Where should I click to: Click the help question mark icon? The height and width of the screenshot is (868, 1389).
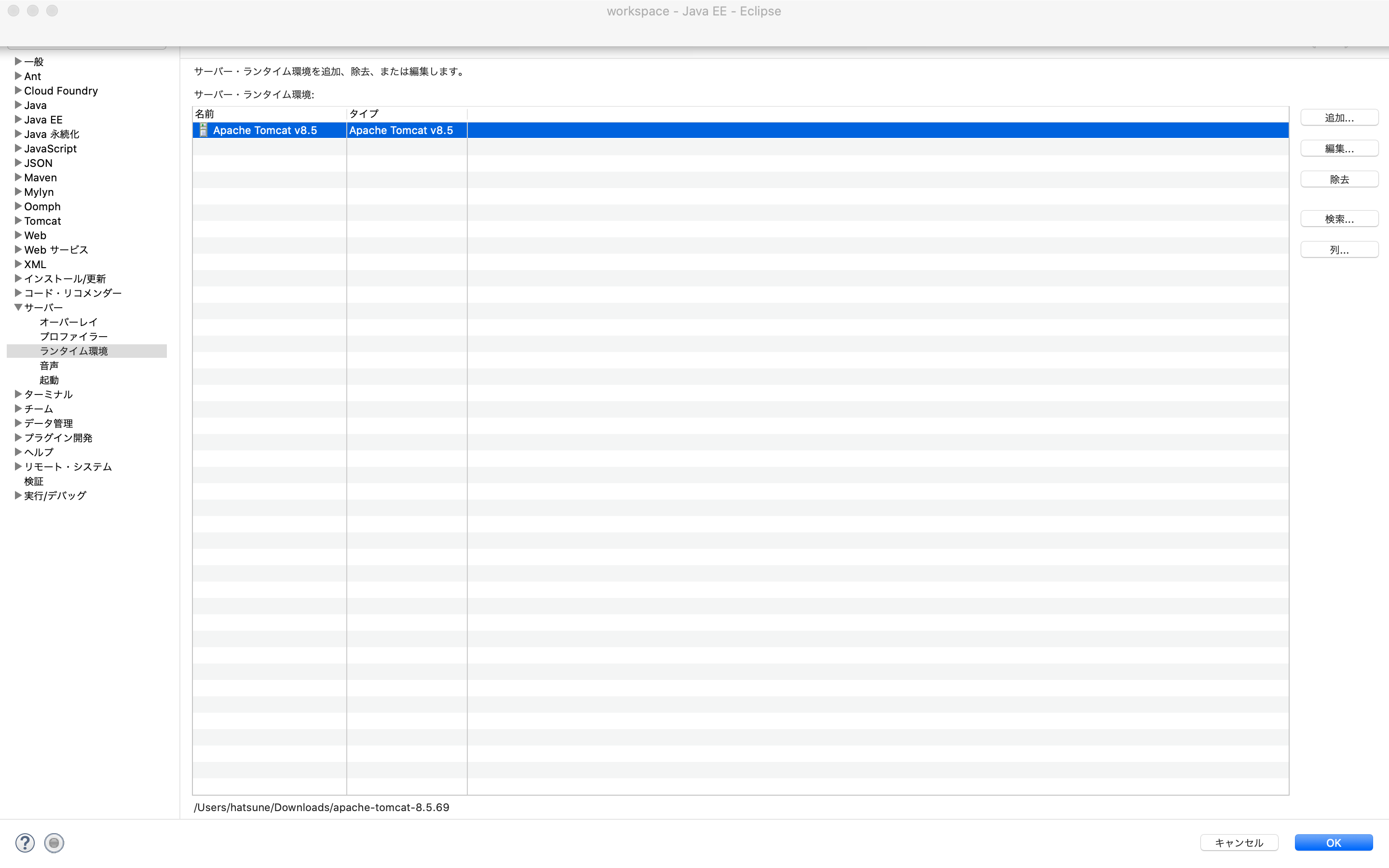(25, 842)
